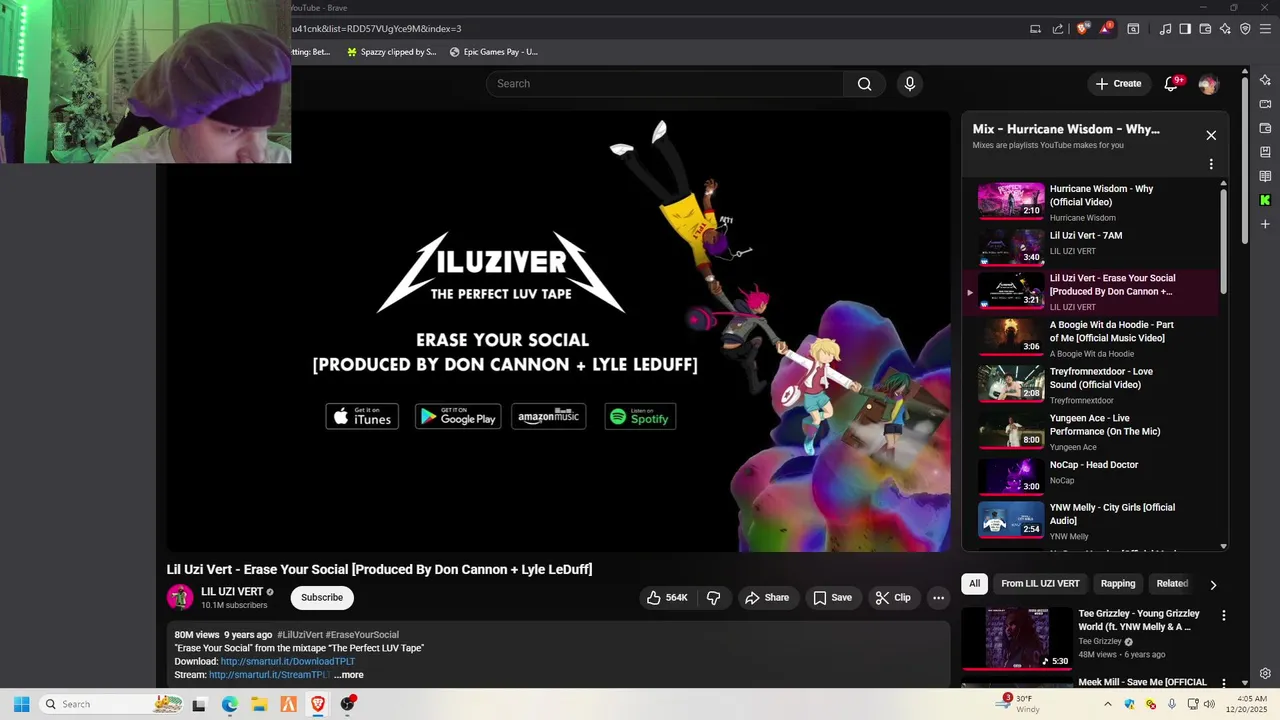This screenshot has width=1280, height=720.
Task: Start voice search with microphone icon
Action: pos(910,84)
